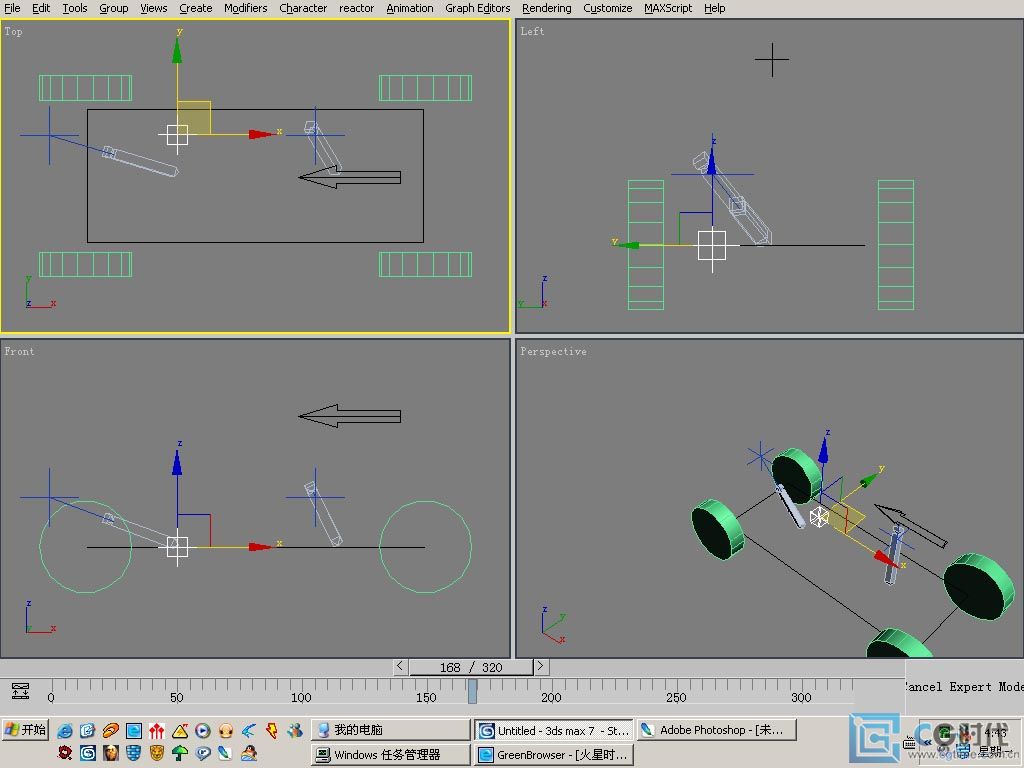Open the Character menu
This screenshot has width=1024, height=768.
[x=303, y=8]
